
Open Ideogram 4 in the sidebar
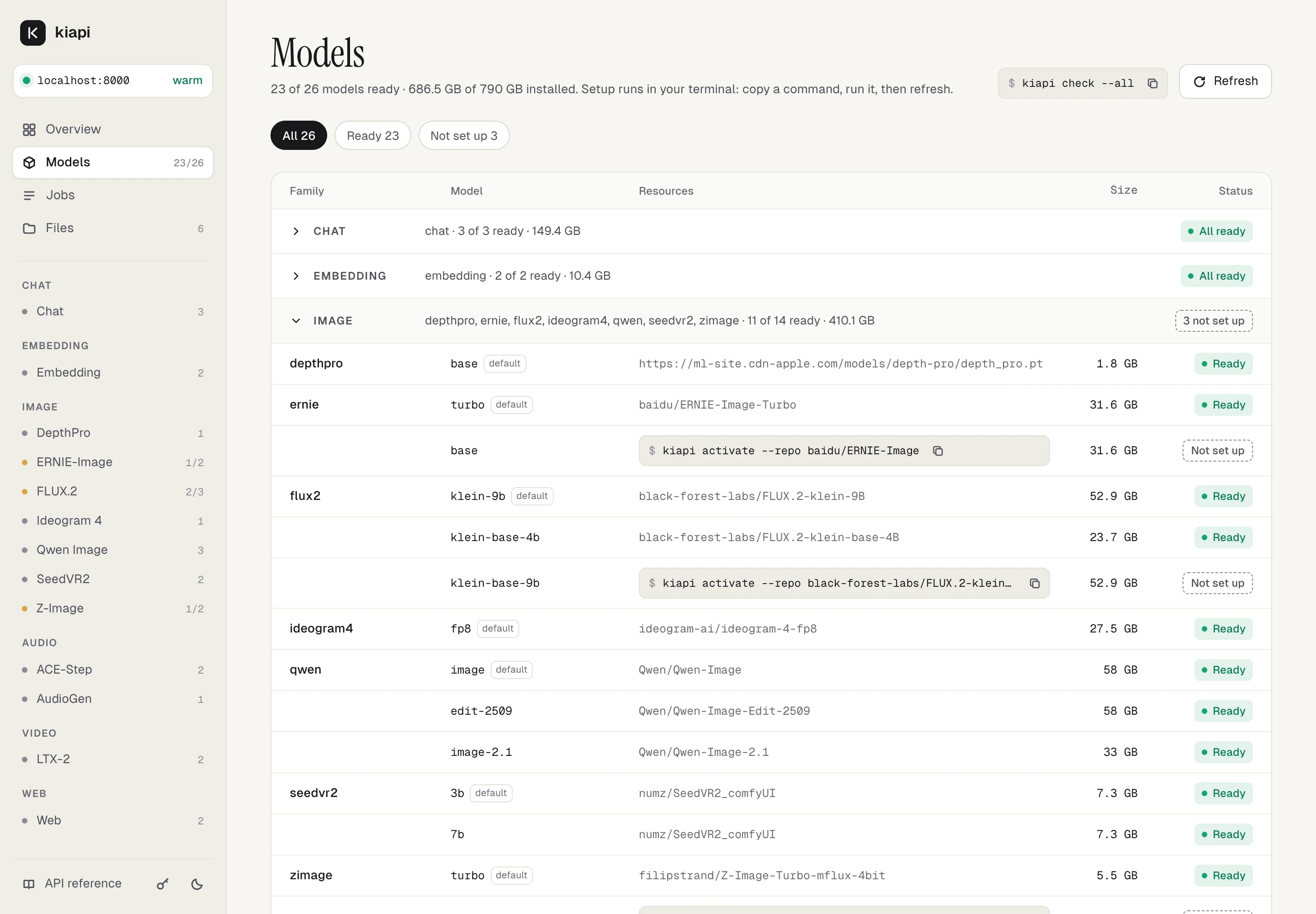coord(113,521)
